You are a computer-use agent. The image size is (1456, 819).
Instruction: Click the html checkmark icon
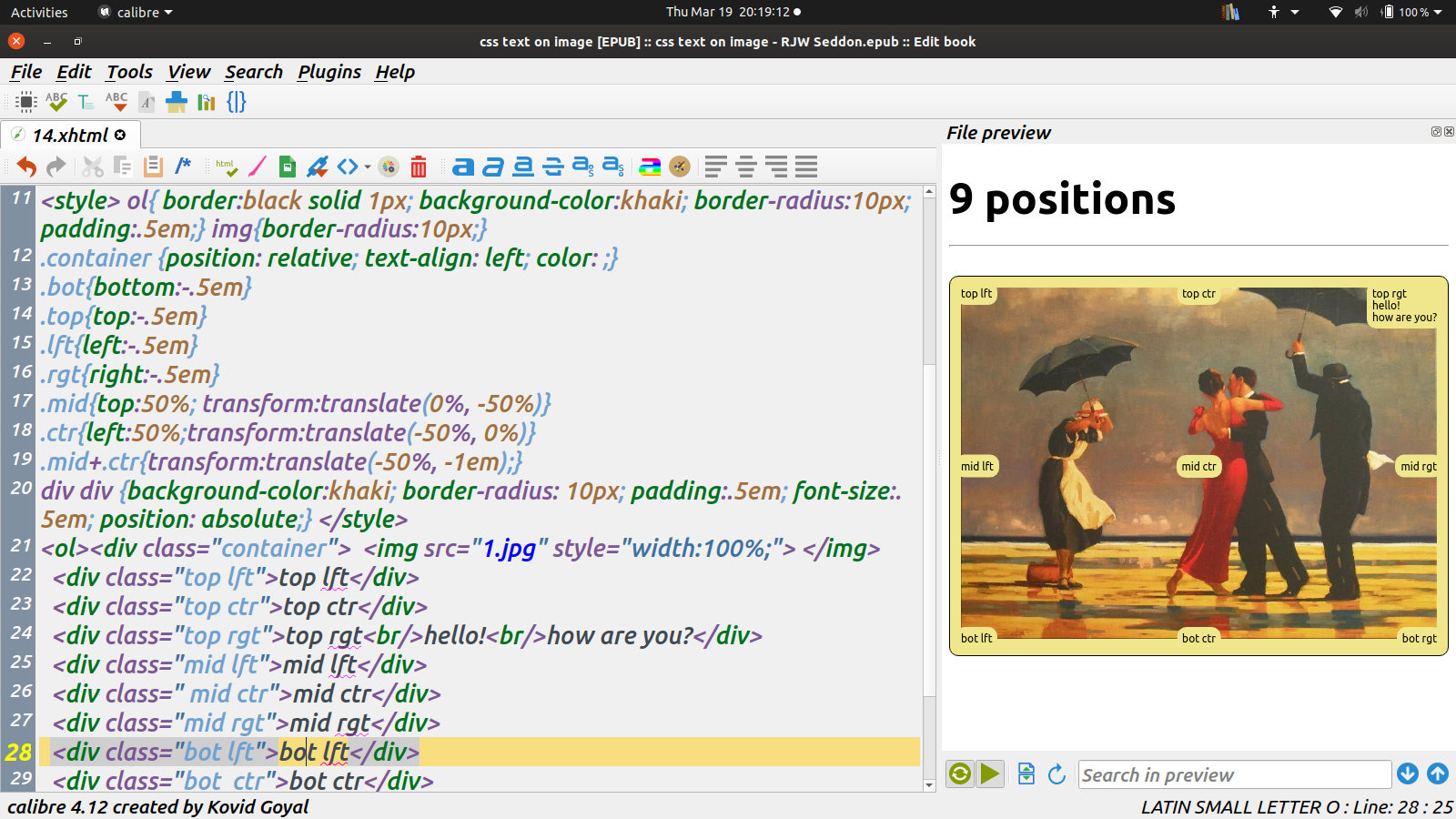coord(227,167)
